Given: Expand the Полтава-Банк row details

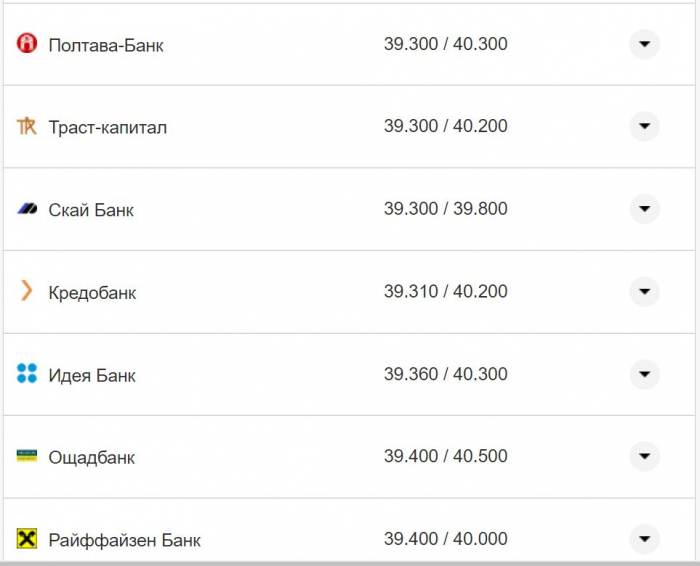Looking at the screenshot, I should [644, 44].
